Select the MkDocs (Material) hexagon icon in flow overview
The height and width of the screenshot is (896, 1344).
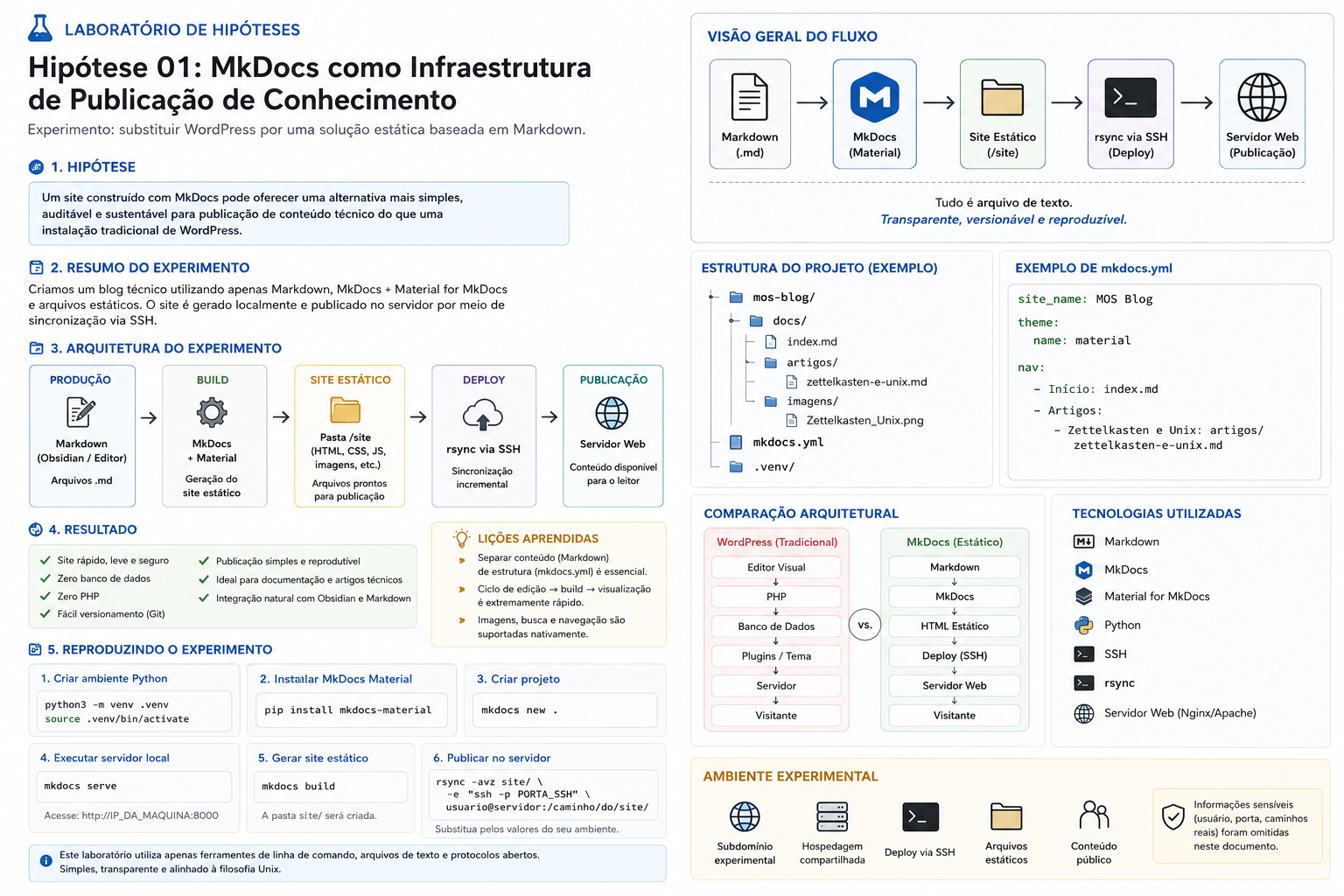pyautogui.click(x=875, y=97)
